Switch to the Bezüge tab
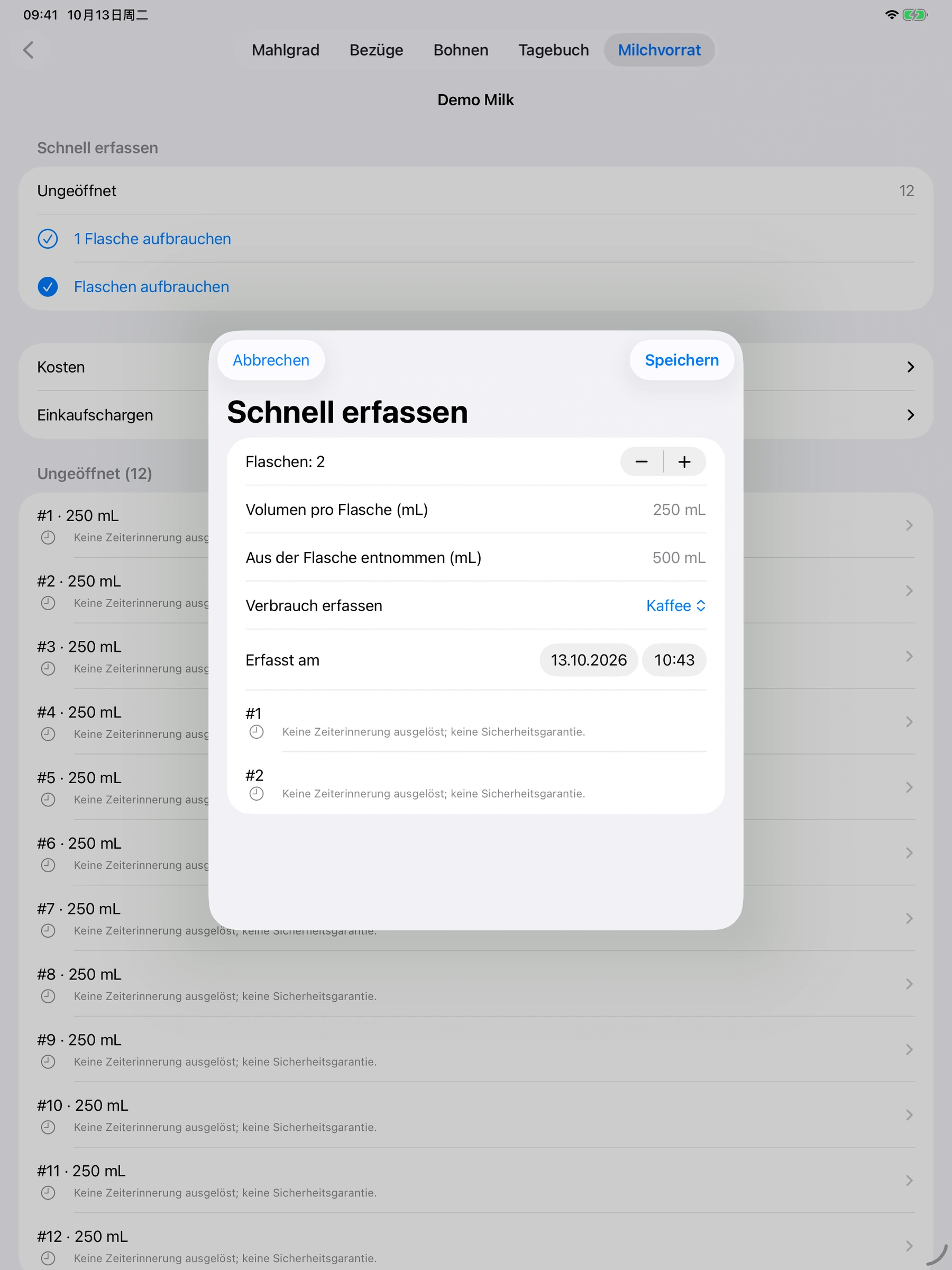The image size is (952, 1270). (x=377, y=50)
